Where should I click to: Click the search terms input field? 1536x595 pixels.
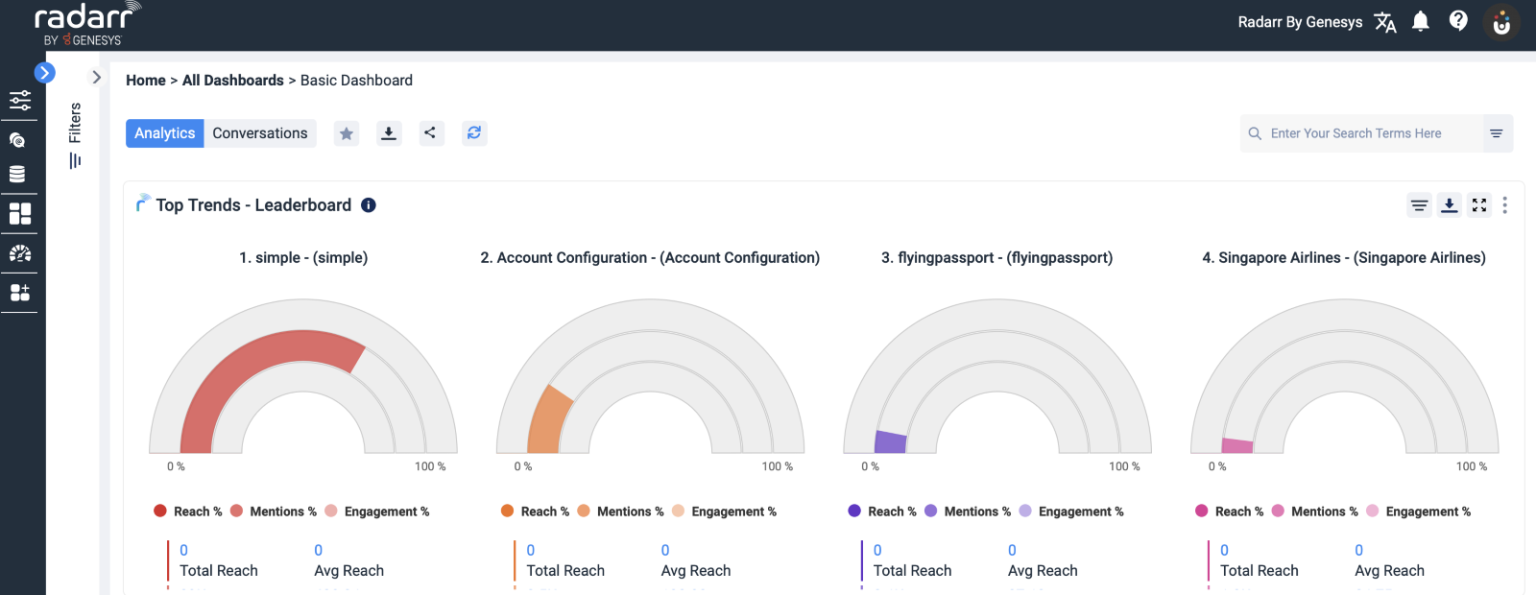(1360, 133)
